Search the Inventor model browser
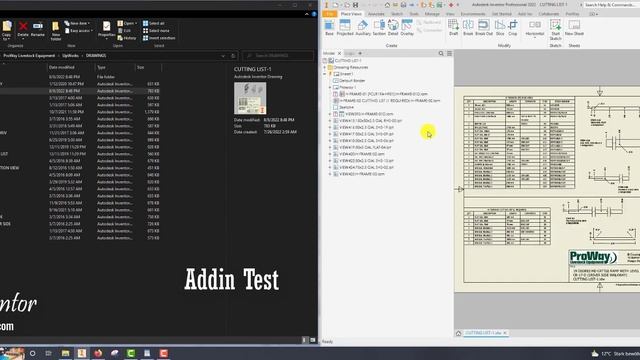The image size is (640, 360). pyautogui.click(x=441, y=53)
